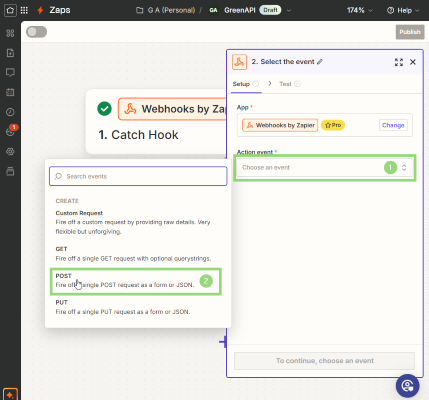
Task: Open the apps grid menu icon
Action: click(24, 10)
